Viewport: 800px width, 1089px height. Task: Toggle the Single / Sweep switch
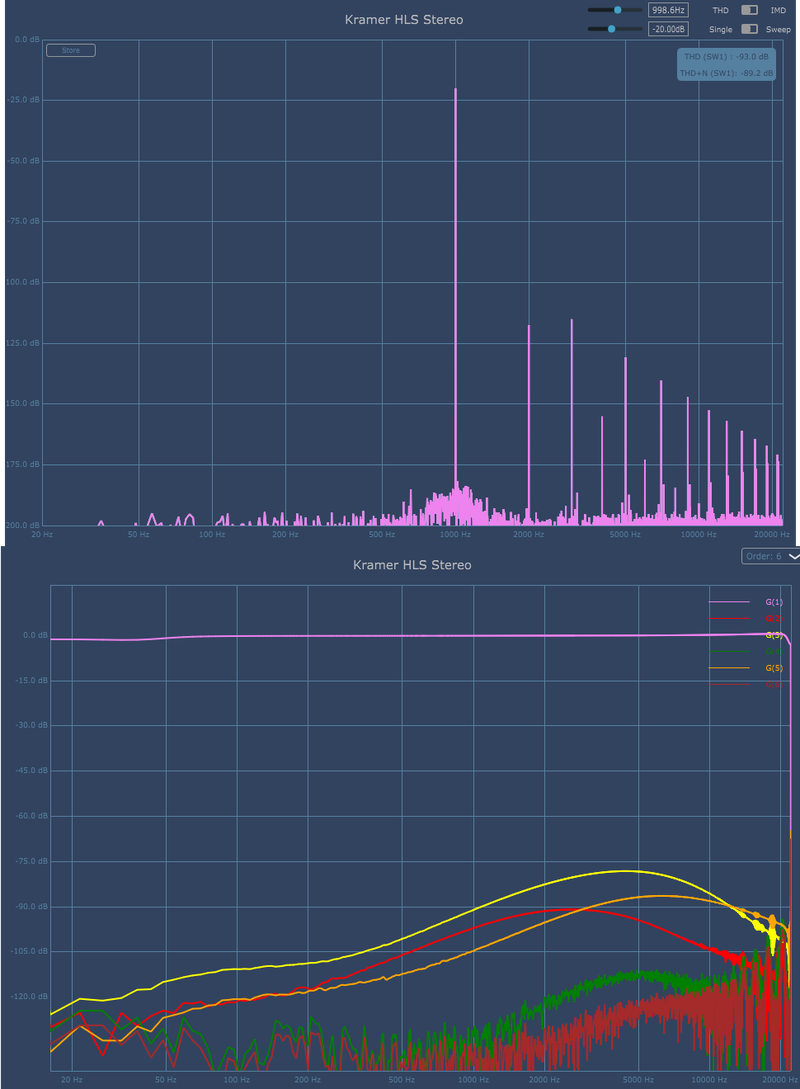click(749, 29)
